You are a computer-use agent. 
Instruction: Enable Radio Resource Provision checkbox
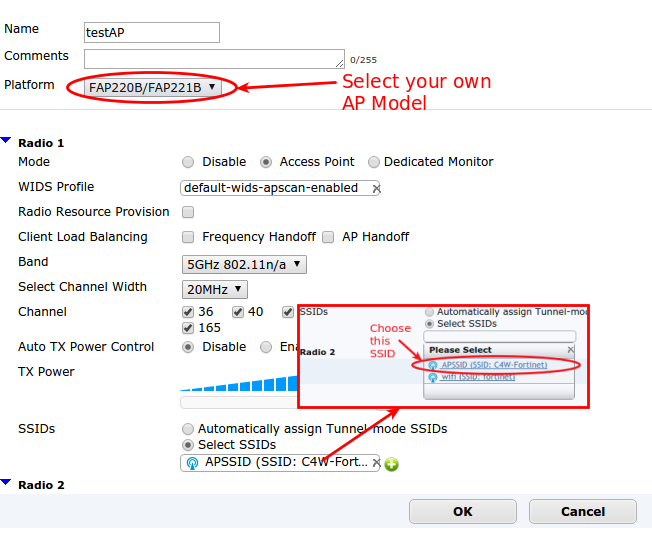pos(188,212)
